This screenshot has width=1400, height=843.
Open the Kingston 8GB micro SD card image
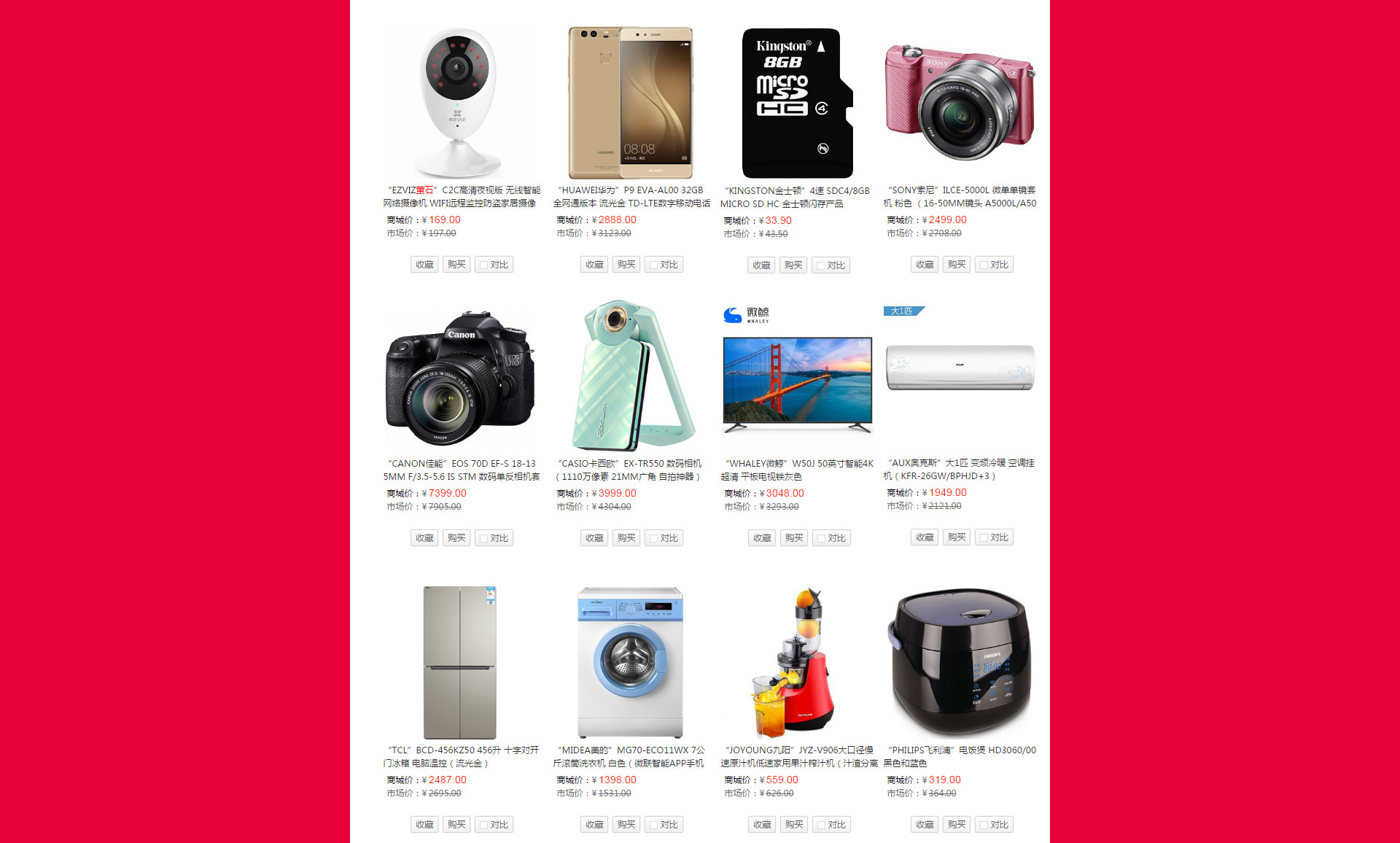coord(797,103)
